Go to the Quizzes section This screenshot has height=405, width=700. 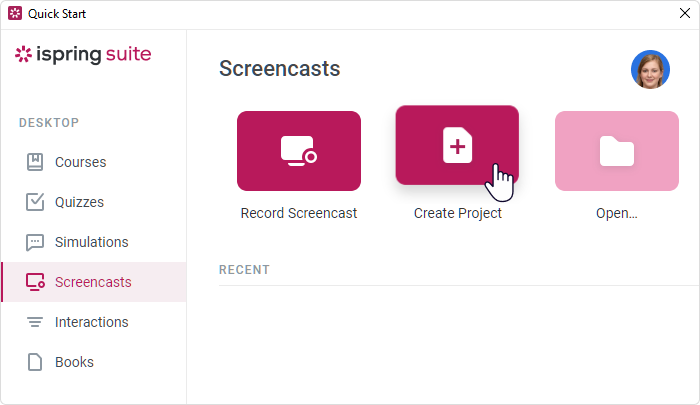(x=79, y=202)
